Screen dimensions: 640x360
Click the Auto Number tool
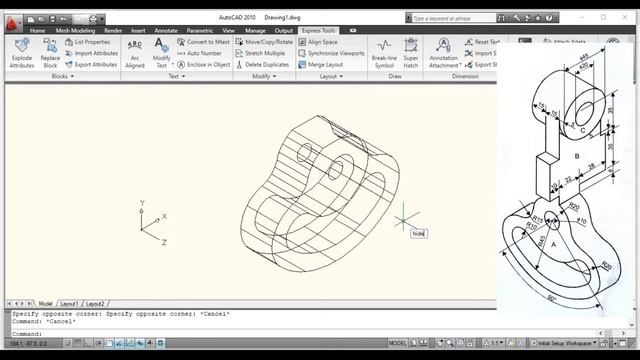[x=199, y=53]
